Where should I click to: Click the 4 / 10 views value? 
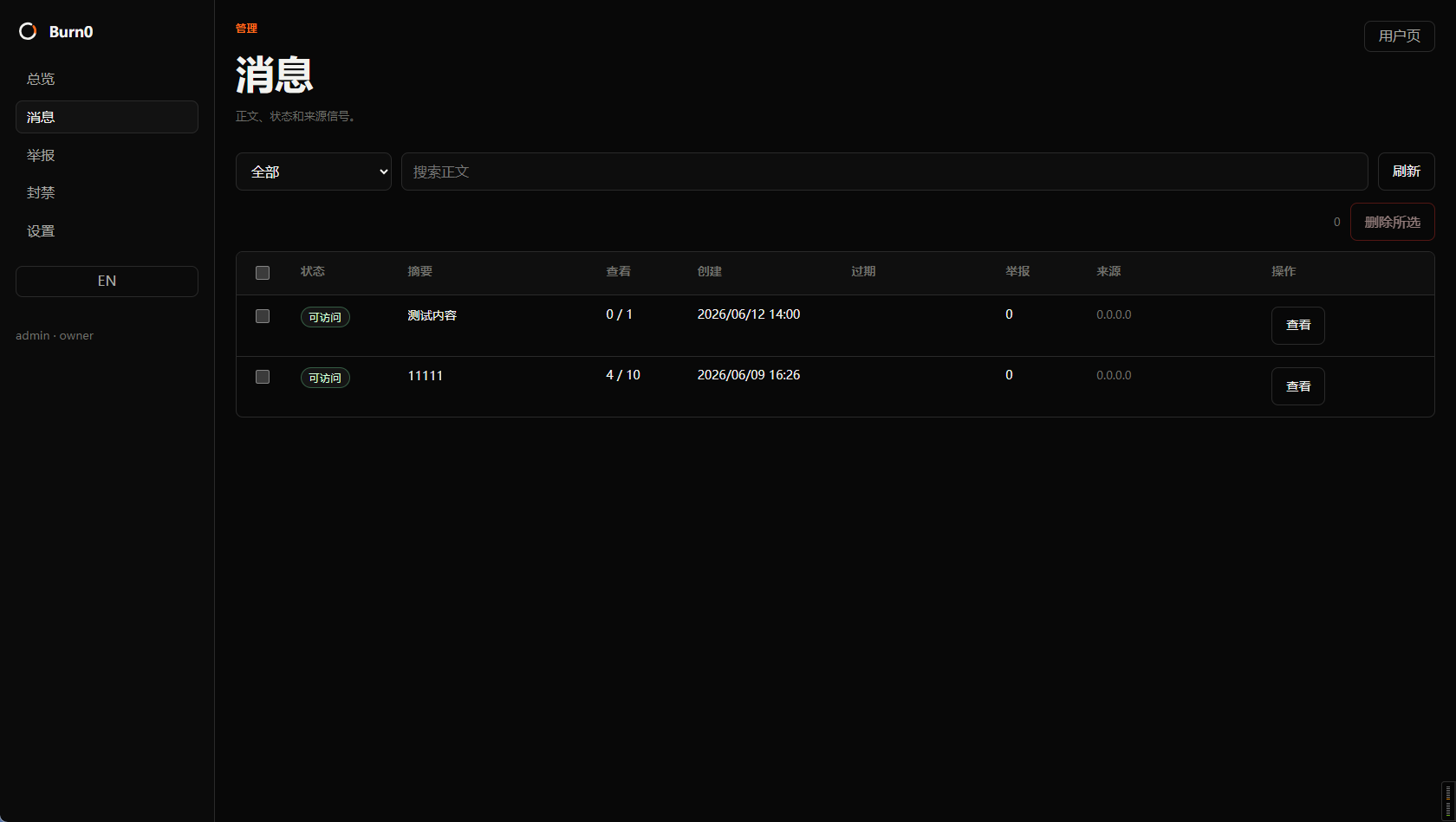point(622,375)
